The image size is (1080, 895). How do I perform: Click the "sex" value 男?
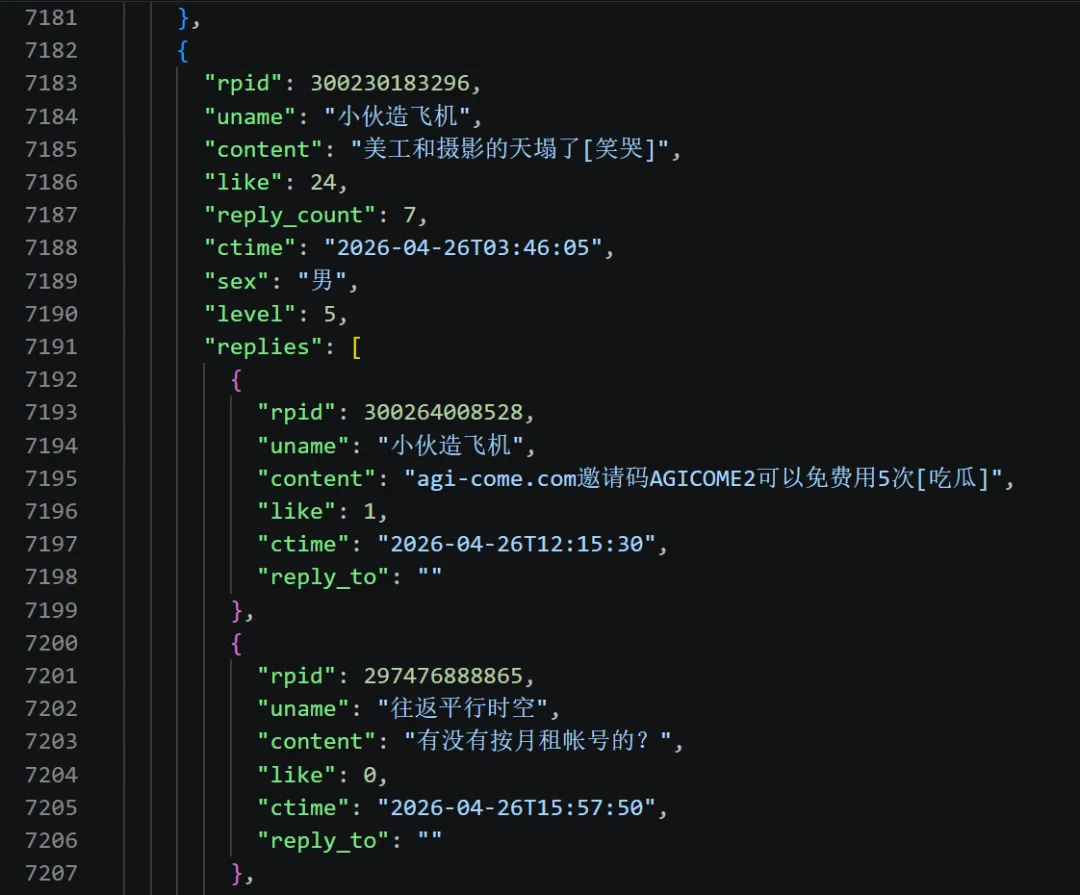coord(322,281)
